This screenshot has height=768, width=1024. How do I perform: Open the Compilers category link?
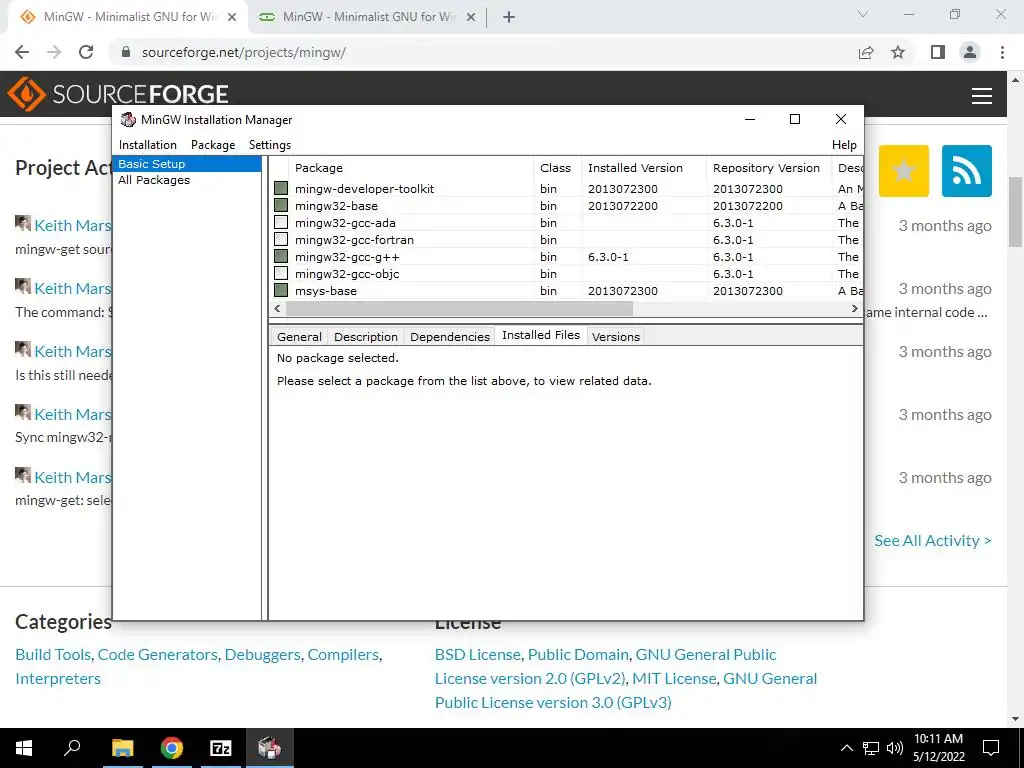(343, 654)
